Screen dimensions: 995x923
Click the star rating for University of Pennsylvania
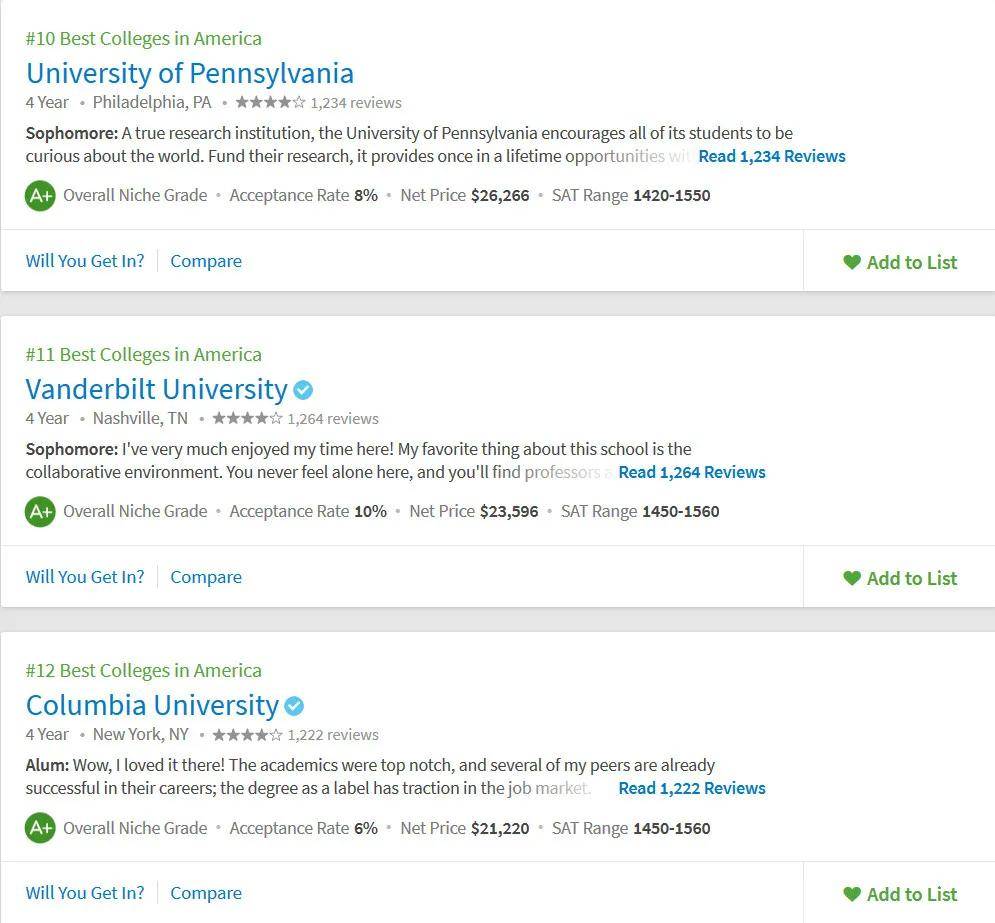click(270, 102)
